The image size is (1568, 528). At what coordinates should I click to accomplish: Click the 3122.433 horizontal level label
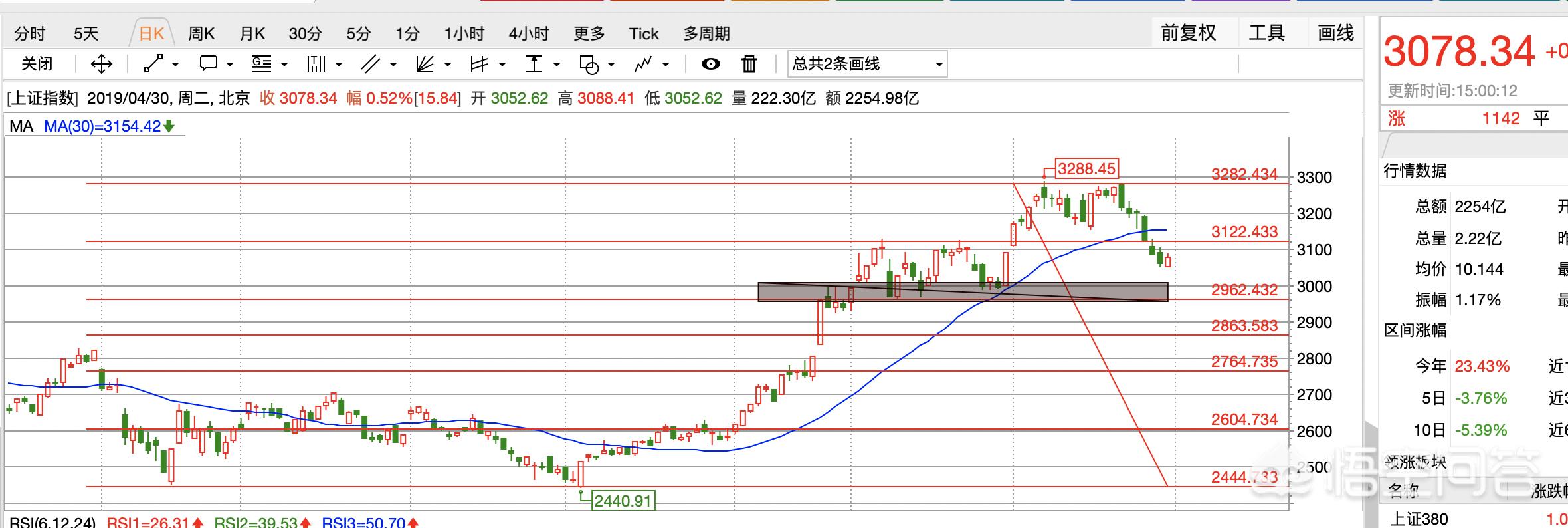(x=1244, y=232)
